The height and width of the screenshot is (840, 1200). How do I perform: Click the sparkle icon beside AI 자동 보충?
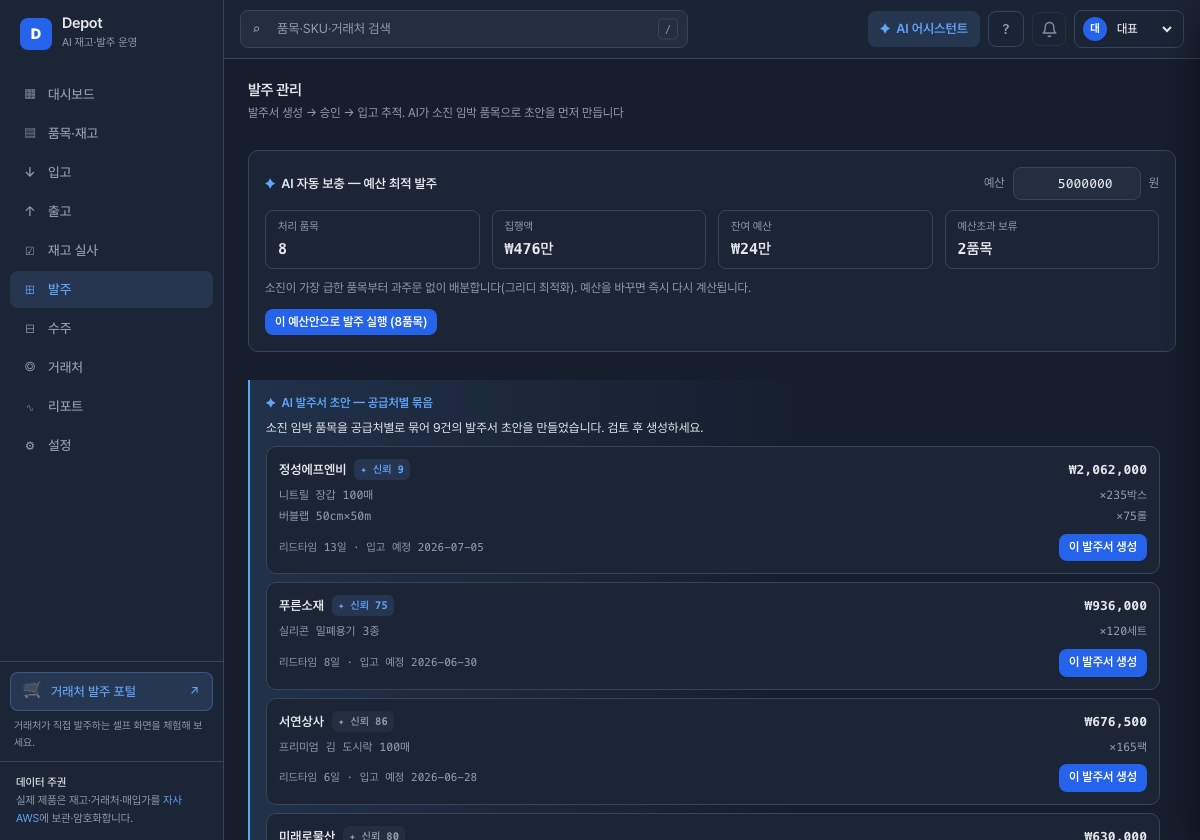[x=270, y=183]
